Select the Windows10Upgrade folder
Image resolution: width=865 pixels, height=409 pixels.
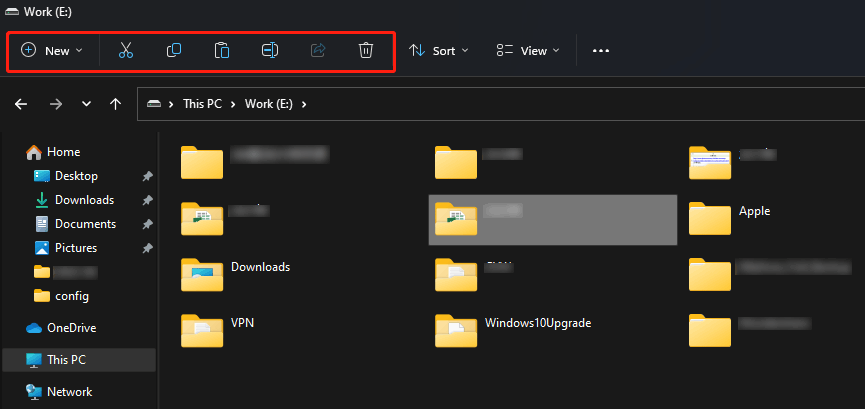click(513, 330)
